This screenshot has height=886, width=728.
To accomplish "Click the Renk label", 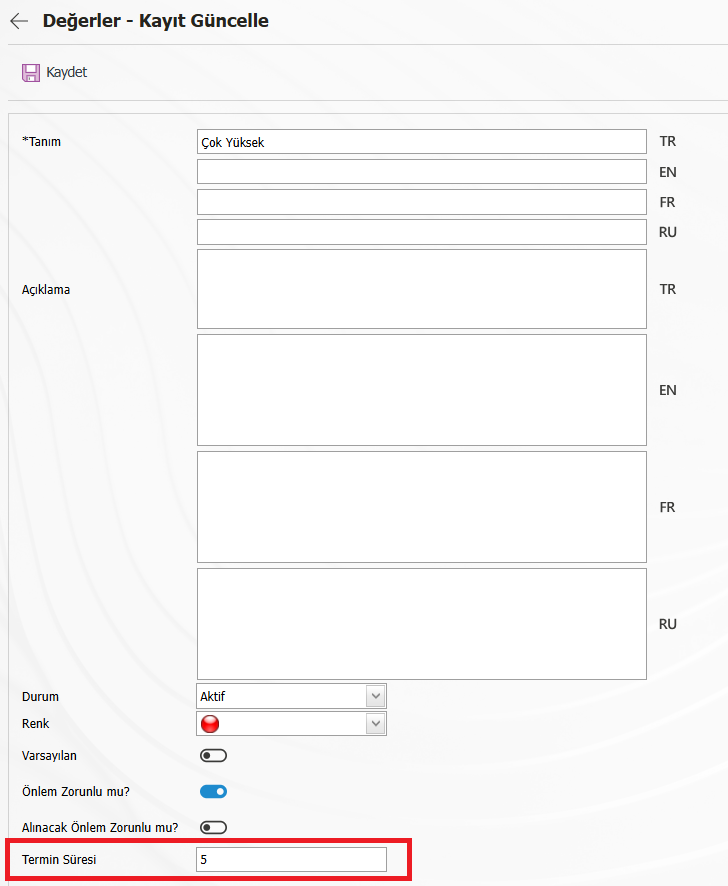I will point(36,724).
